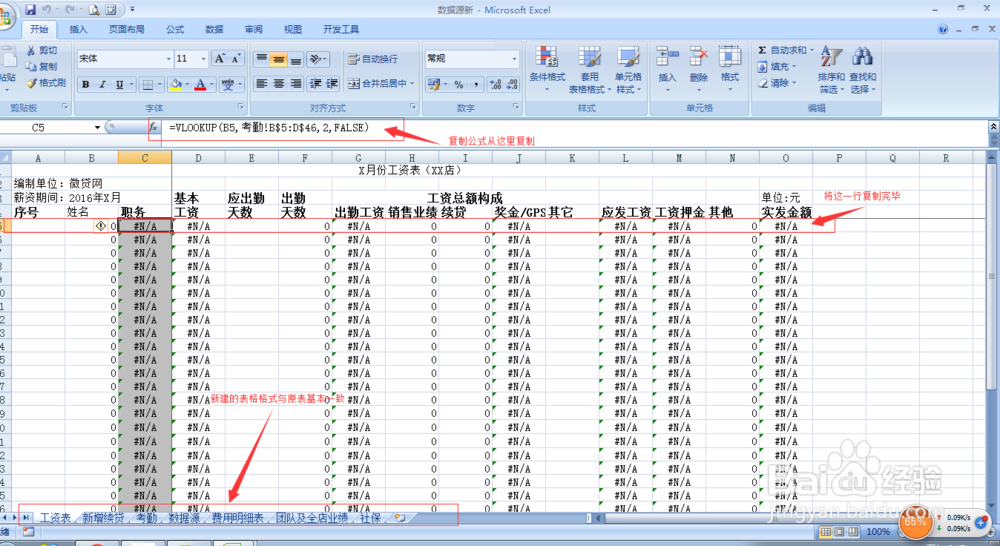Select column D header
Image resolution: width=1000 pixels, height=546 pixels.
(x=198, y=158)
